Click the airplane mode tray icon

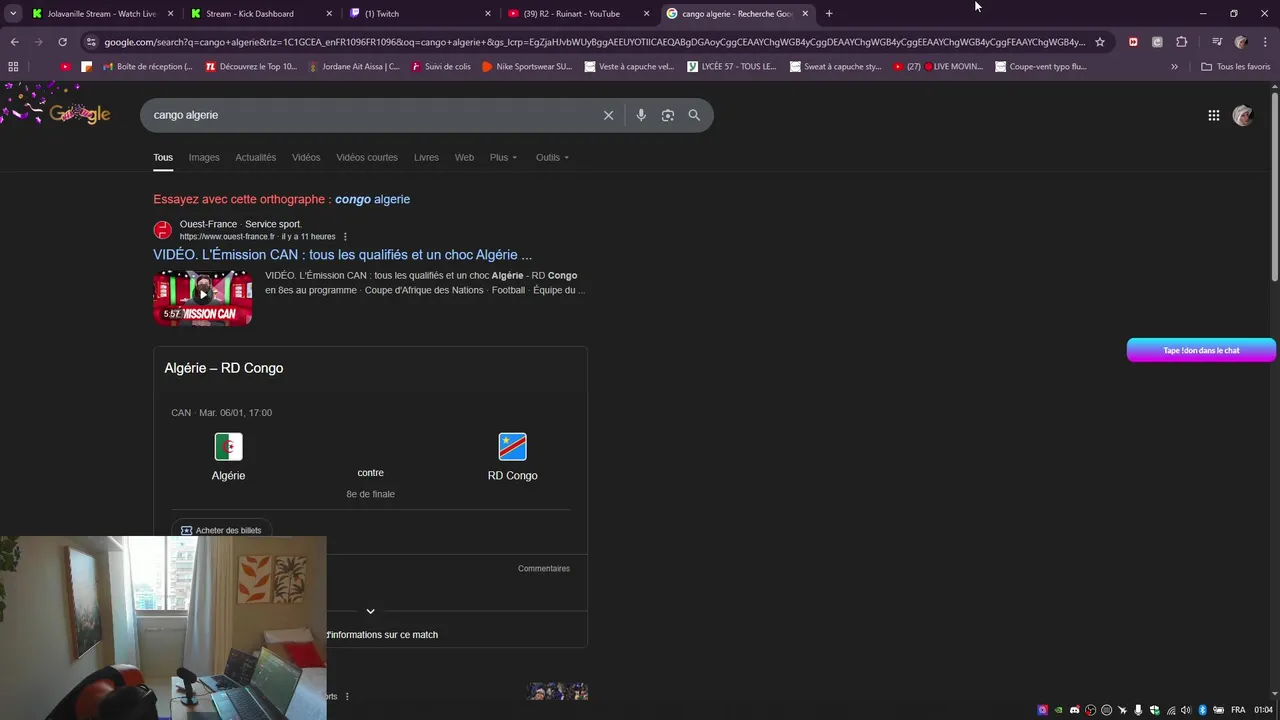click(x=1122, y=710)
